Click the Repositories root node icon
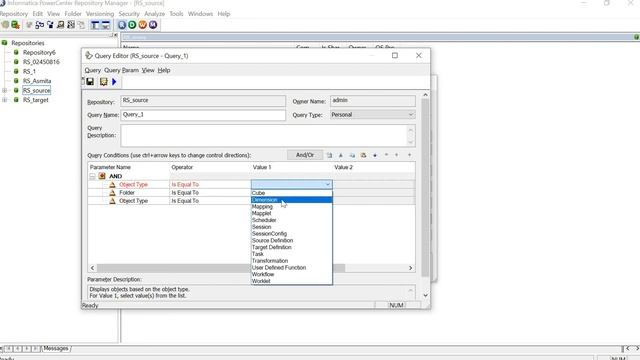Image resolution: width=640 pixels, height=360 pixels. (x=4, y=42)
